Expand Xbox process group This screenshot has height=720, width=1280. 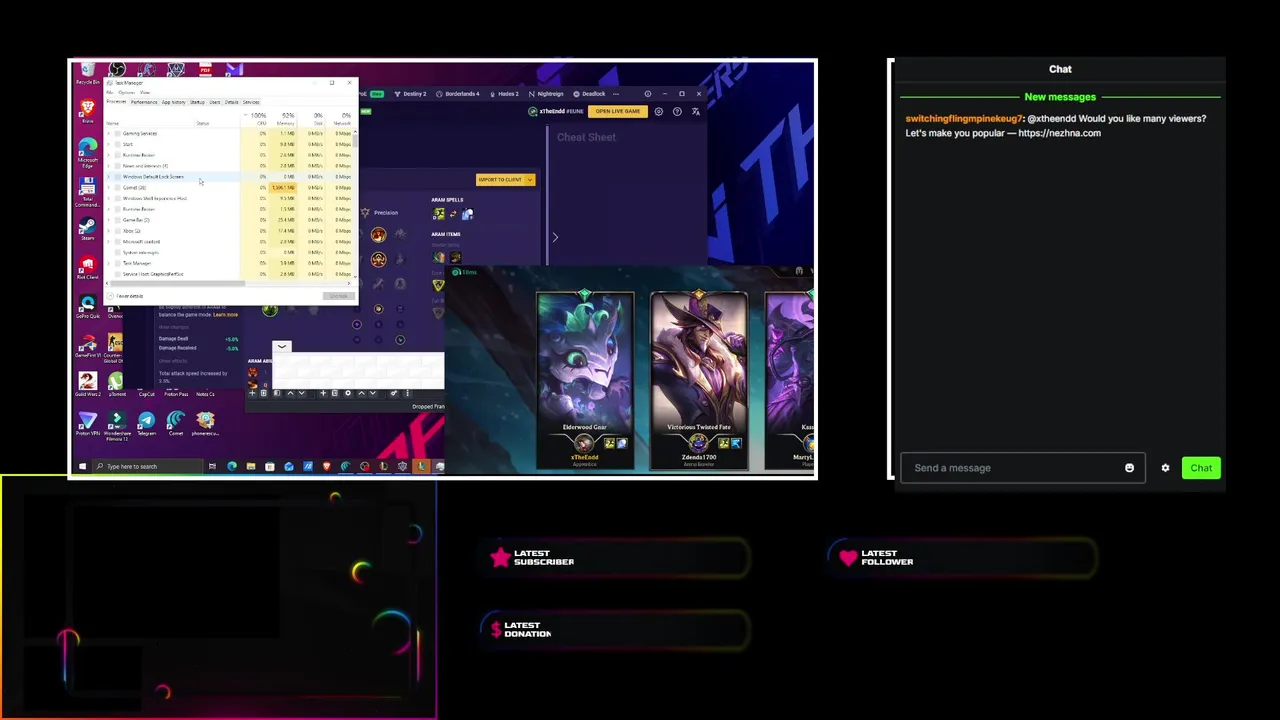point(108,231)
